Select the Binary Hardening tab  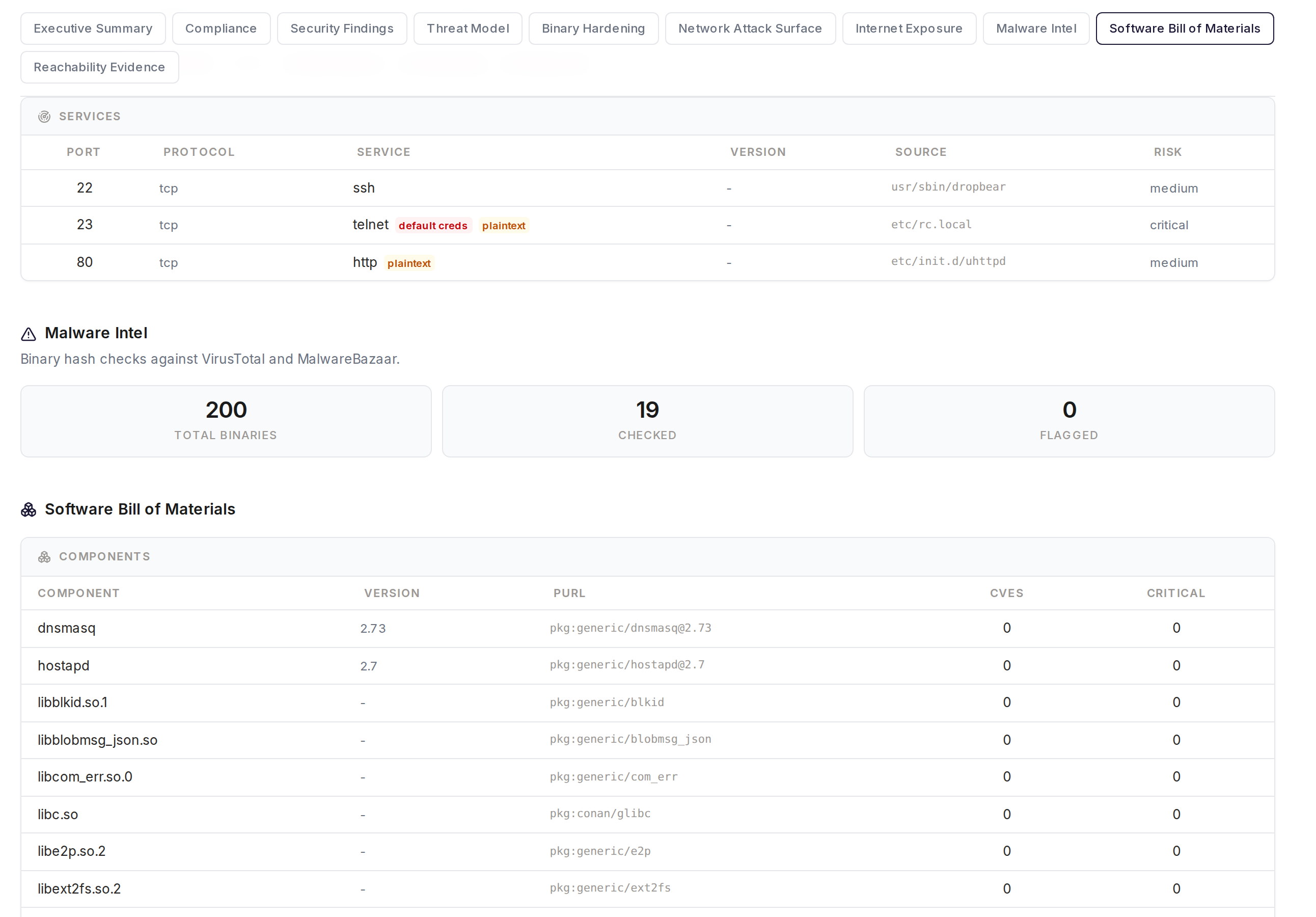(x=593, y=29)
